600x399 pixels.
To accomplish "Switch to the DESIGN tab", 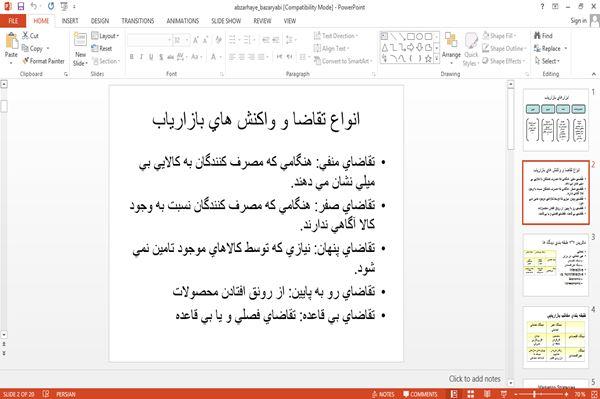I will 100,21.
